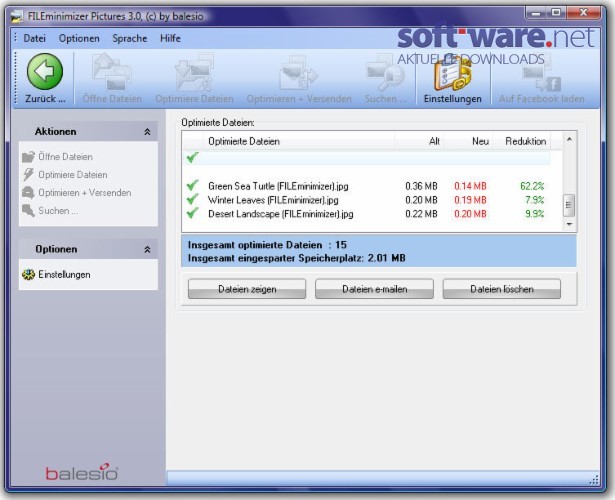Sort by the Reduktion column header

click(522, 141)
